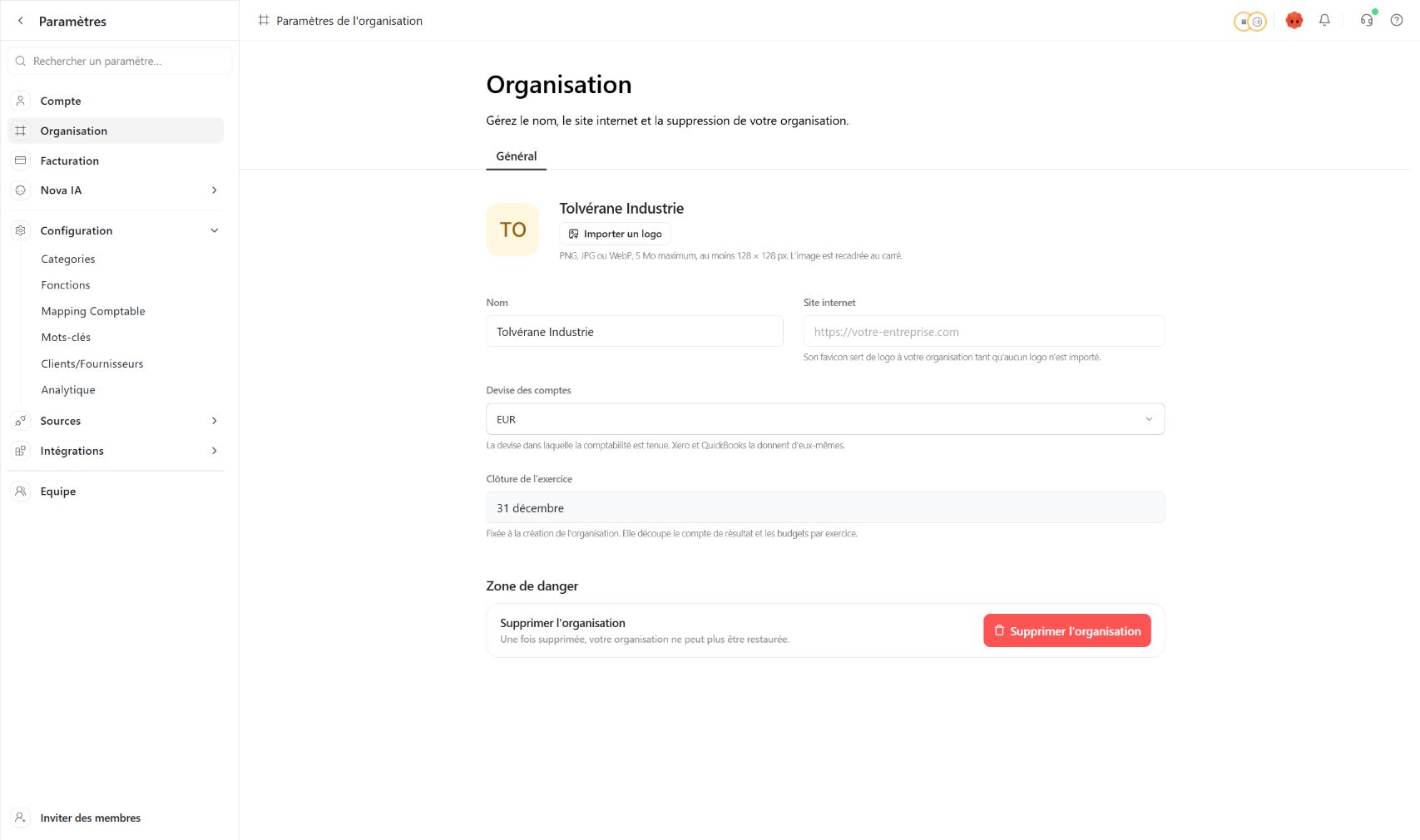Click Inviter des membres at the bottom

[91, 818]
